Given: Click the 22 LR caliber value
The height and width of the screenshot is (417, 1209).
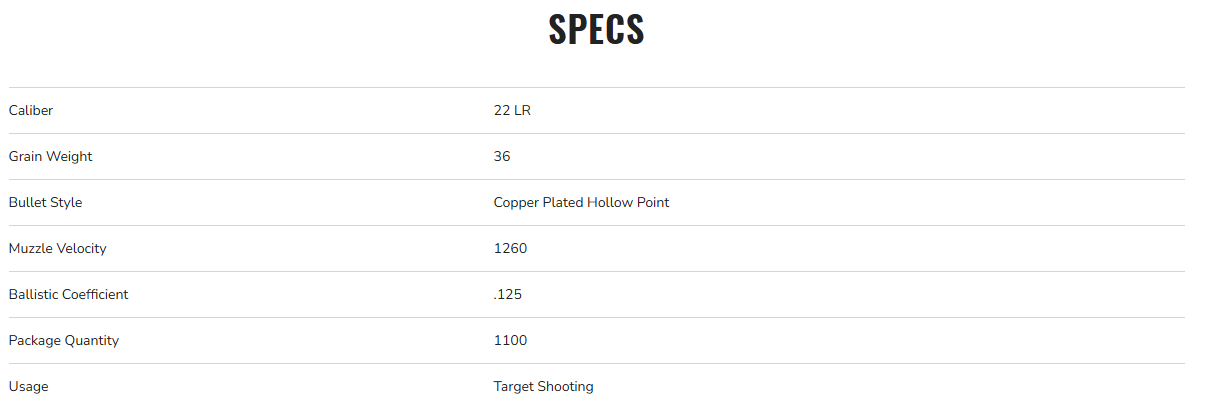Looking at the screenshot, I should point(512,111).
